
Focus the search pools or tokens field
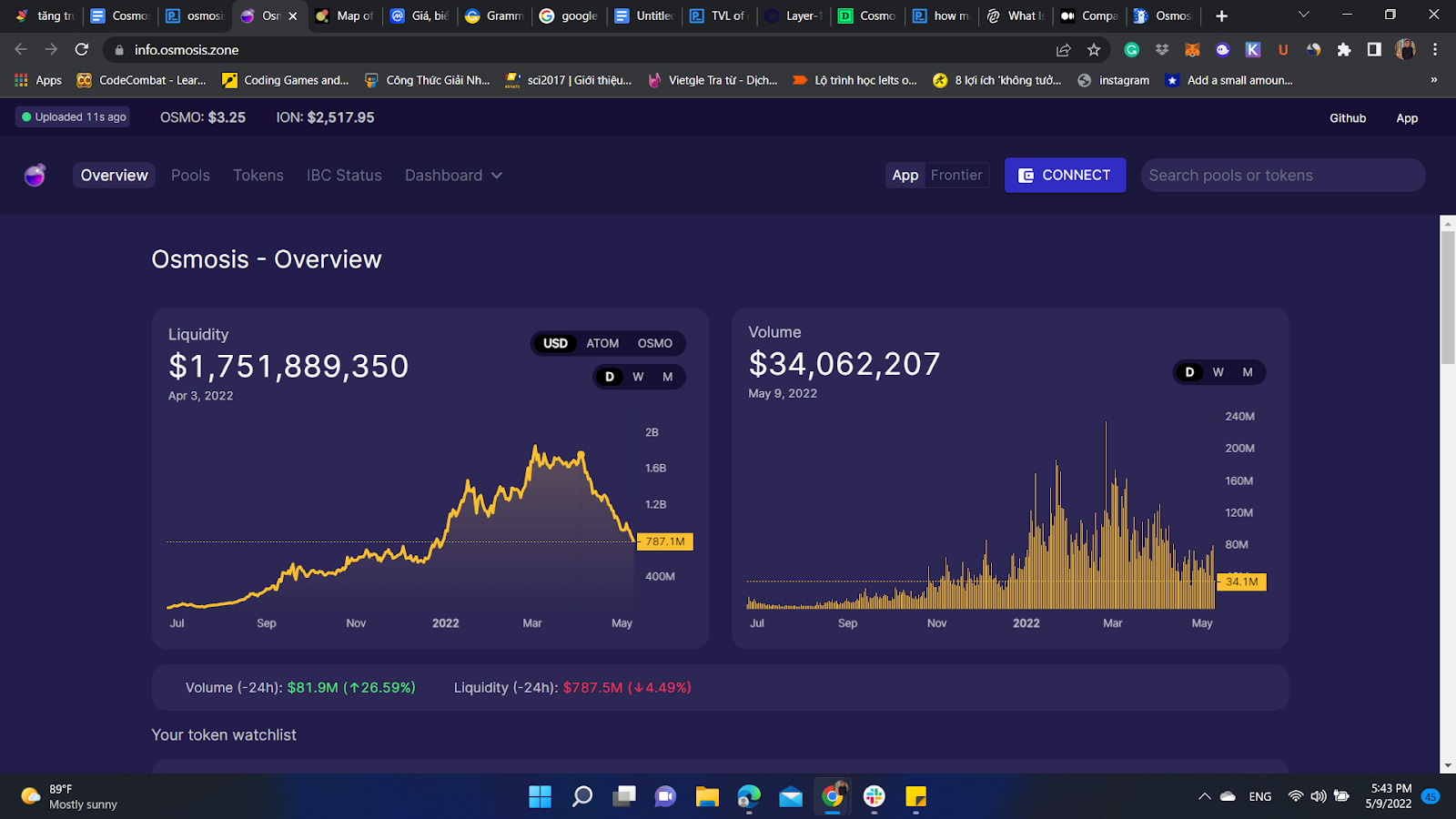coord(1283,175)
